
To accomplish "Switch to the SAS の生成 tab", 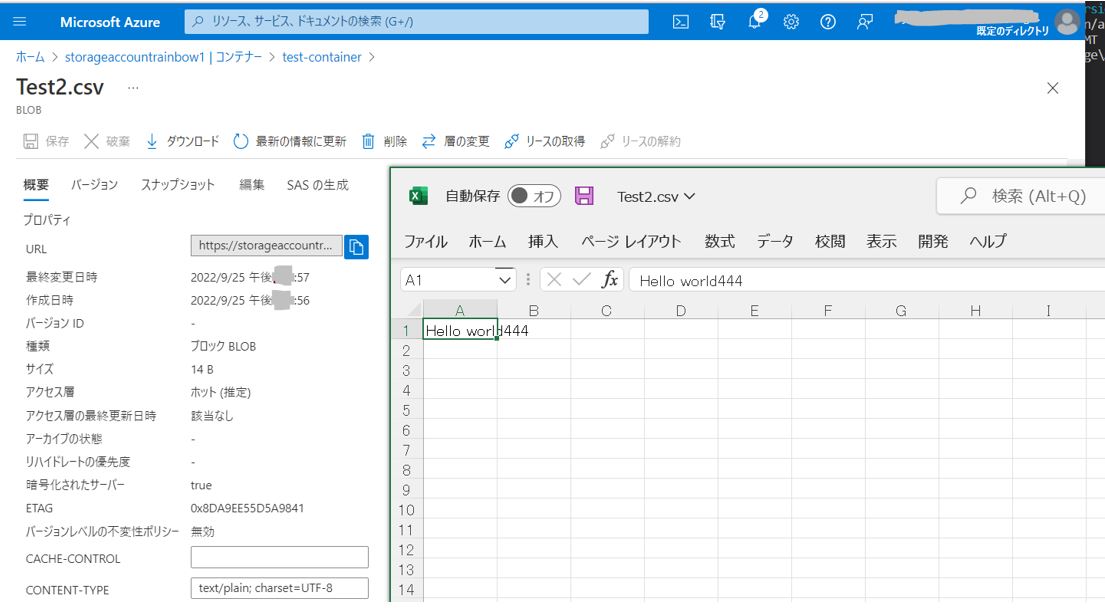I will [x=317, y=185].
